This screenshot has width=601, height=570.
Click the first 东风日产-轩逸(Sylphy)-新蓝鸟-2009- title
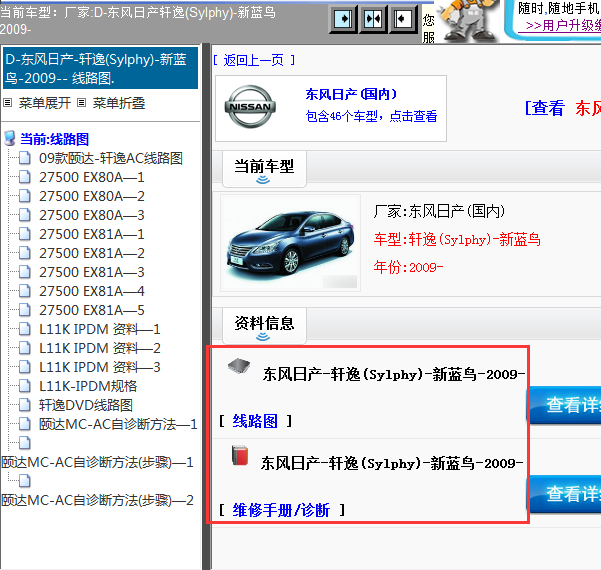point(394,374)
